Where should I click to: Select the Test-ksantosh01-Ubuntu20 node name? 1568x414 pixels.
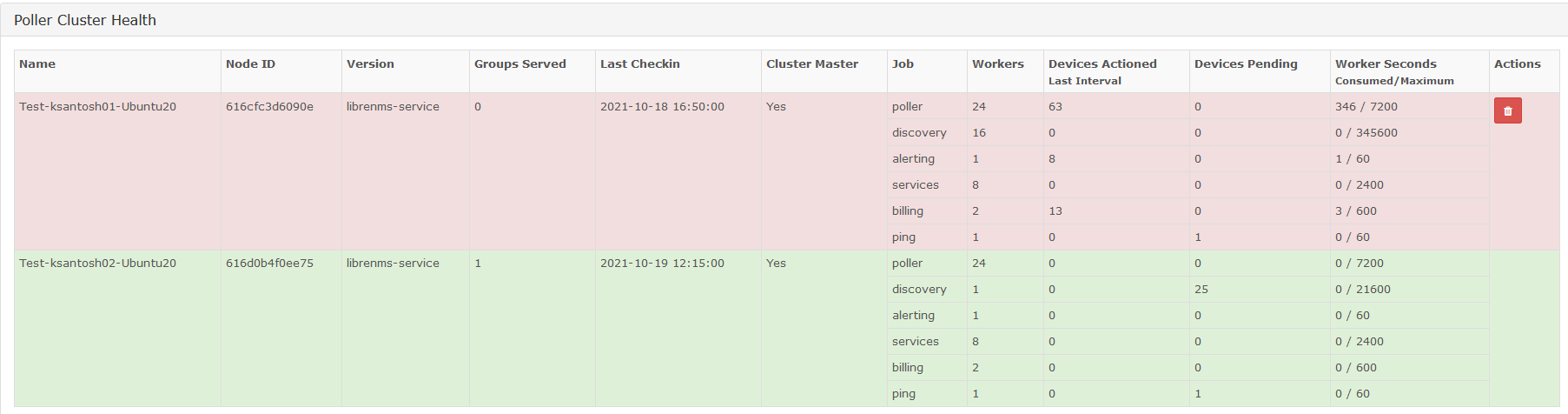[97, 106]
